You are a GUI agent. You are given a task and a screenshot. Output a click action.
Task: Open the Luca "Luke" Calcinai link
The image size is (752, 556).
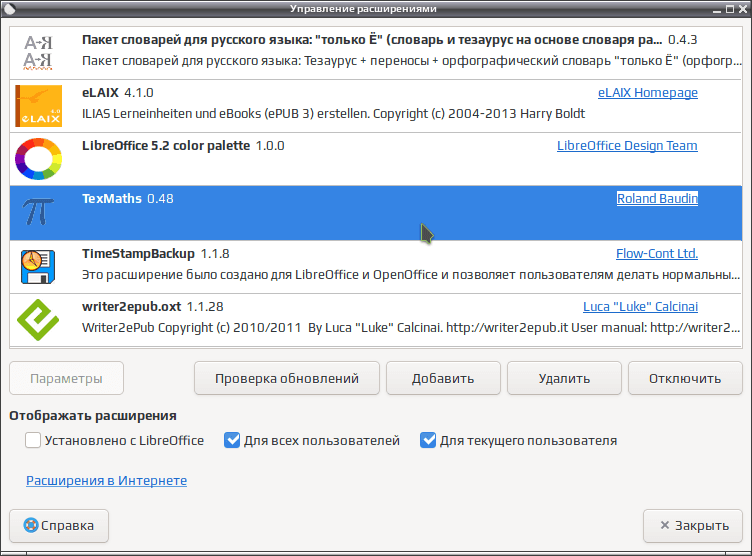pos(640,307)
